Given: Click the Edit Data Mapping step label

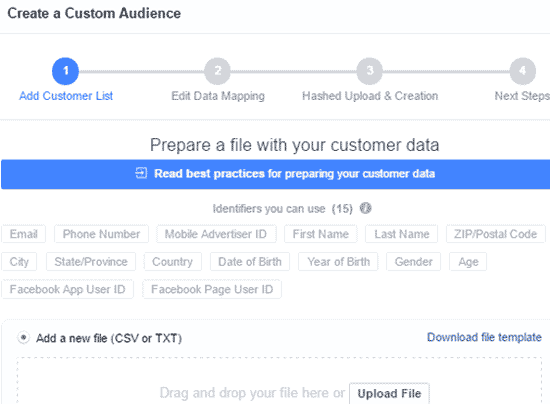Looking at the screenshot, I should pyautogui.click(x=218, y=96).
